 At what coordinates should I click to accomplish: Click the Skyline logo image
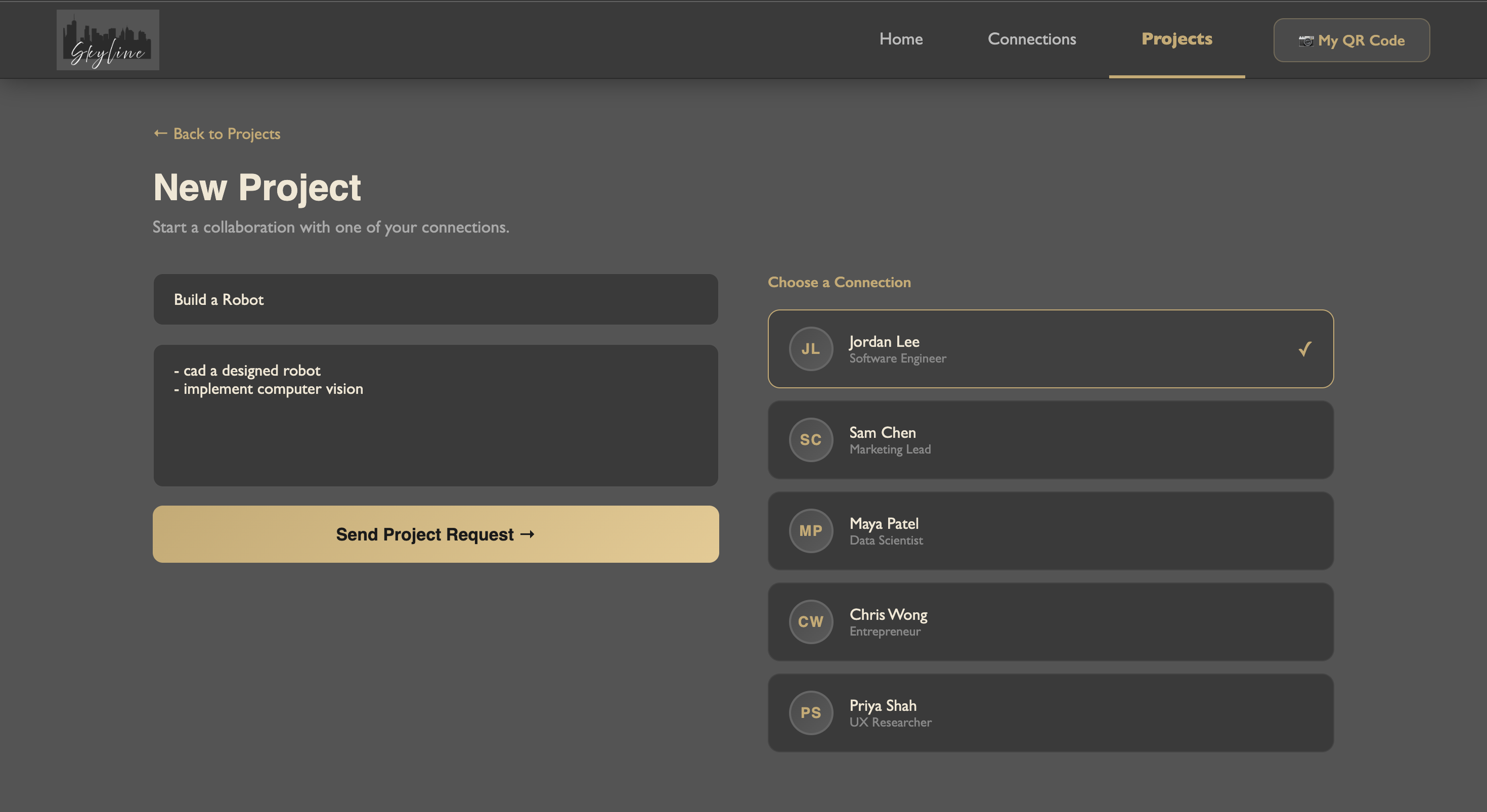[x=107, y=40]
